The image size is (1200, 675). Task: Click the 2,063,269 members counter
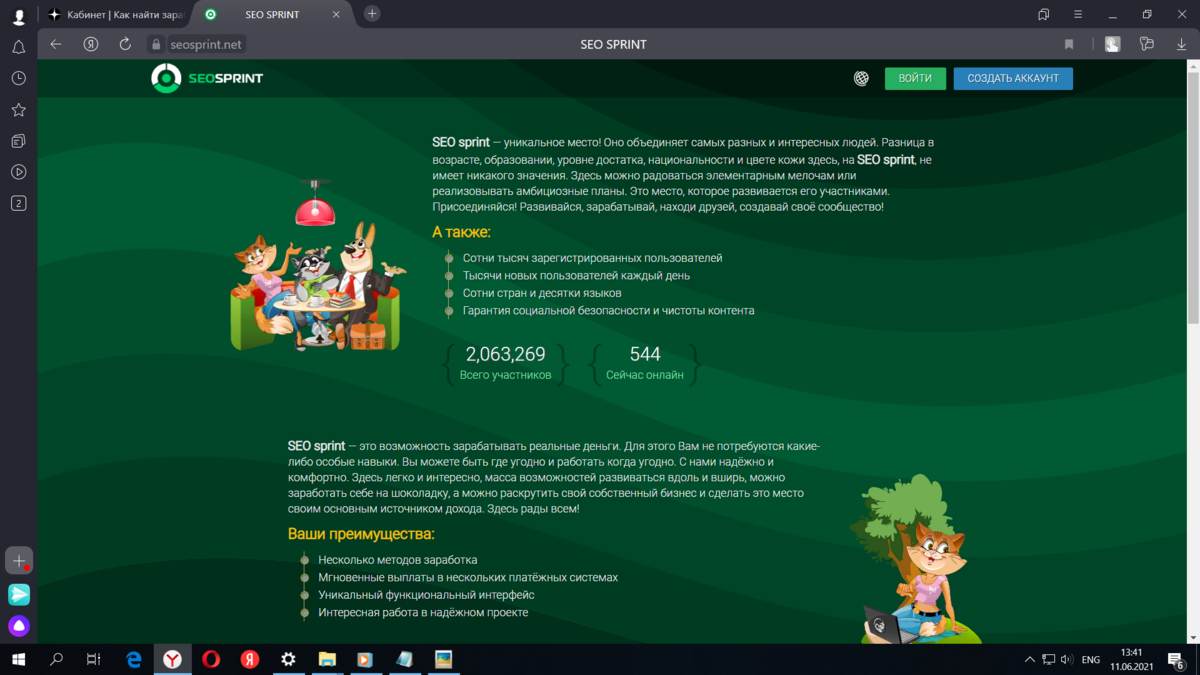[505, 354]
